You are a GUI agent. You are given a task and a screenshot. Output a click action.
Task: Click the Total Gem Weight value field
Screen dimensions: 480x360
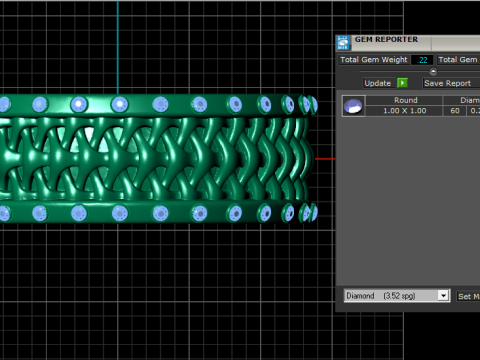[x=422, y=60]
